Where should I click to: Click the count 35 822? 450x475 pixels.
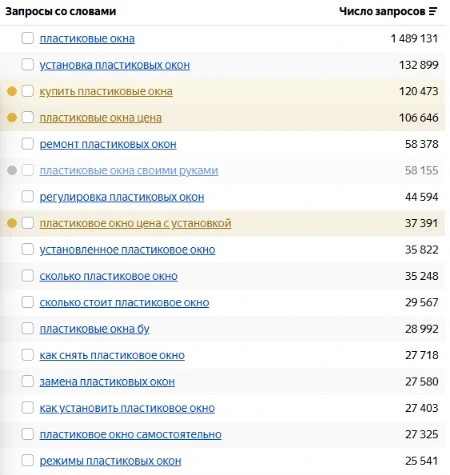click(422, 250)
